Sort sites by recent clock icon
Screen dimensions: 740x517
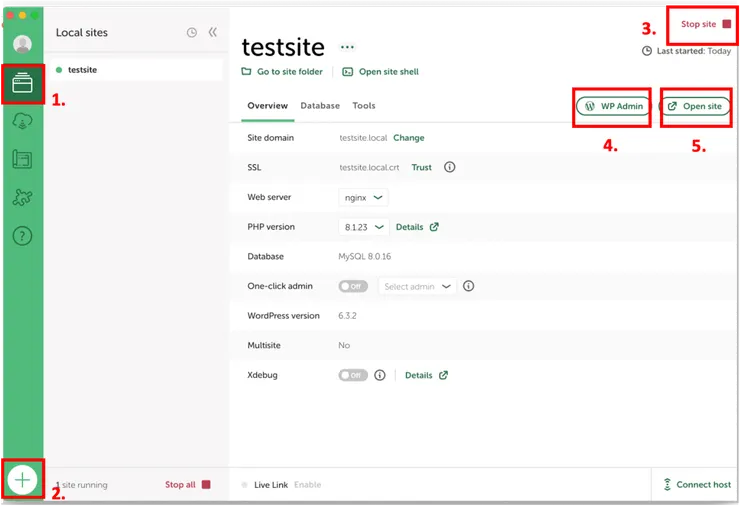[x=192, y=32]
